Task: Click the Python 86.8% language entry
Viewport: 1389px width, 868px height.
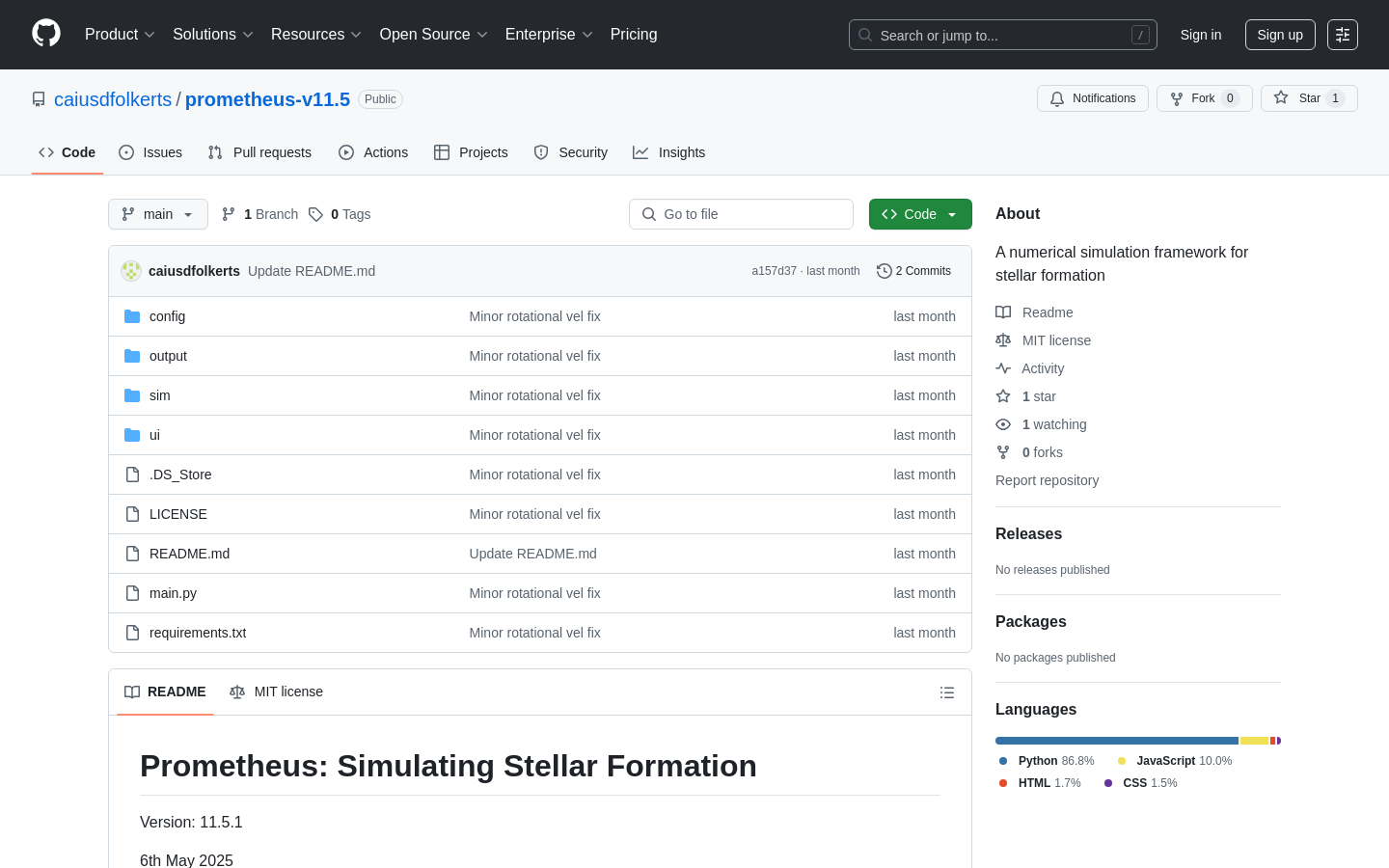Action: tap(1047, 761)
